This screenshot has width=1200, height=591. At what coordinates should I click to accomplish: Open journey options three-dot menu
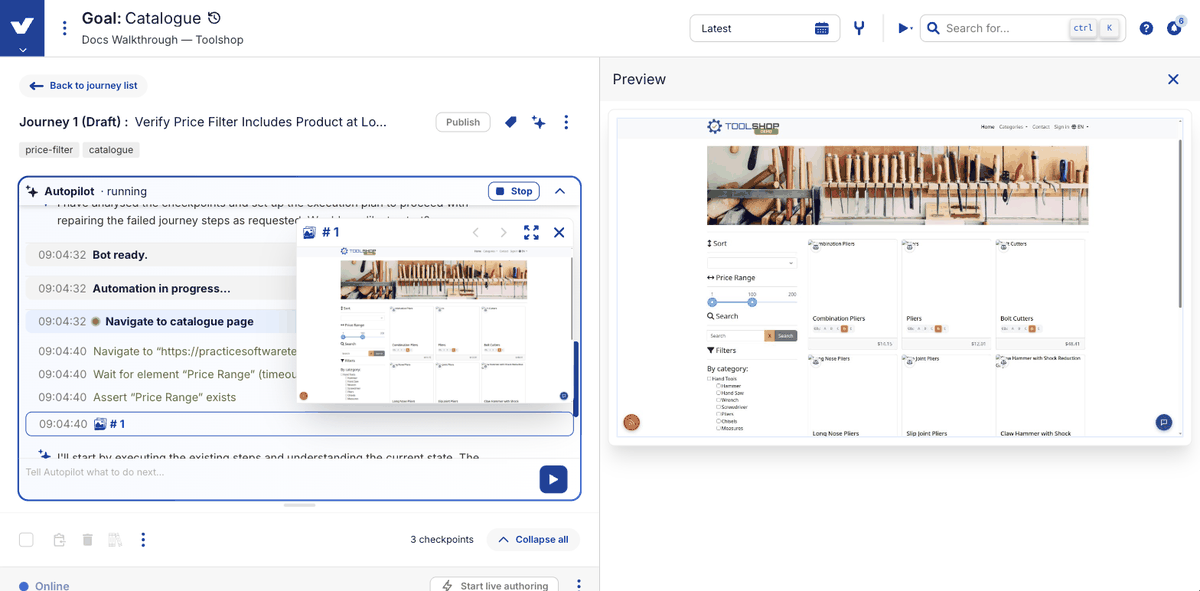click(566, 122)
